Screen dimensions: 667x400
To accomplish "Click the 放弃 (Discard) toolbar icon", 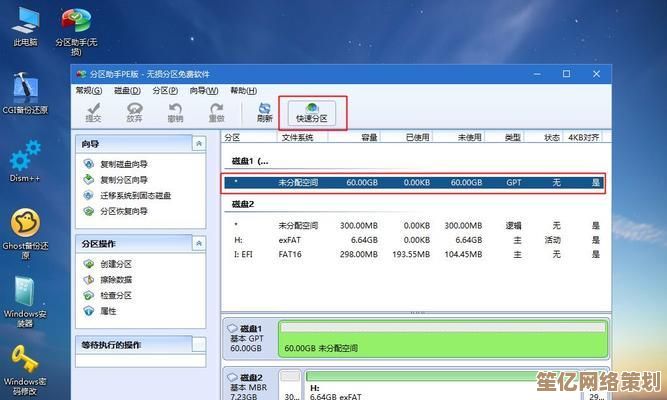I will [x=134, y=112].
